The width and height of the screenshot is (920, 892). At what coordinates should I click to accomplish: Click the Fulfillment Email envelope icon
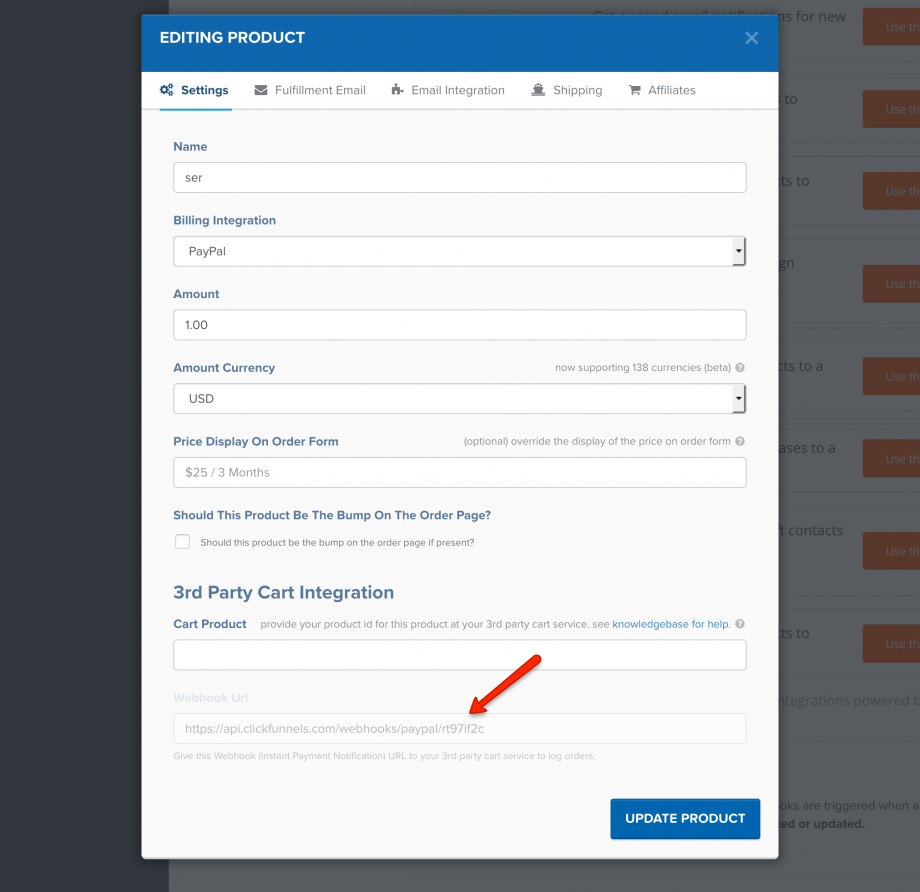pos(261,90)
